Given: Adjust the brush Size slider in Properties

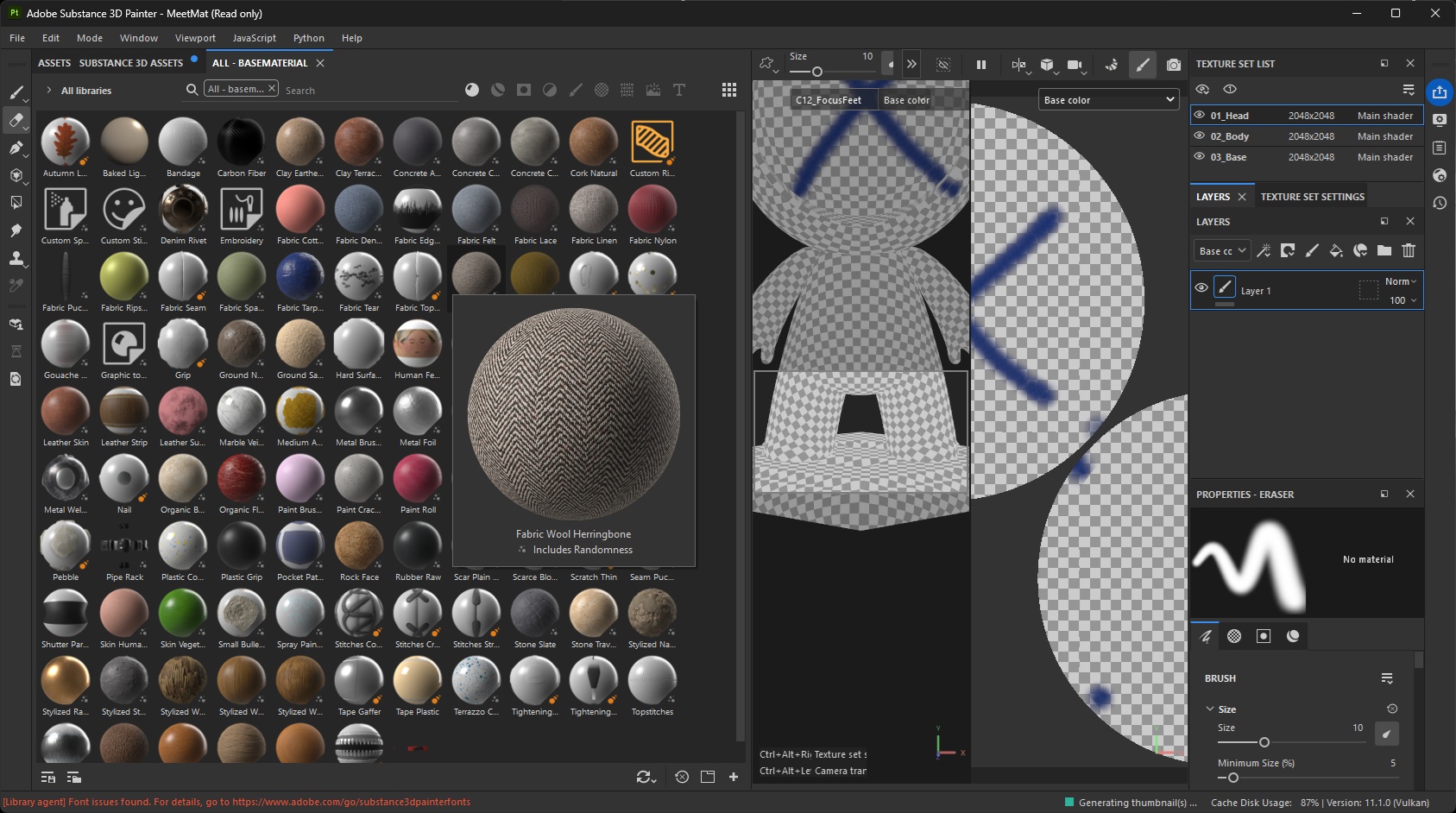Looking at the screenshot, I should click(x=1264, y=742).
